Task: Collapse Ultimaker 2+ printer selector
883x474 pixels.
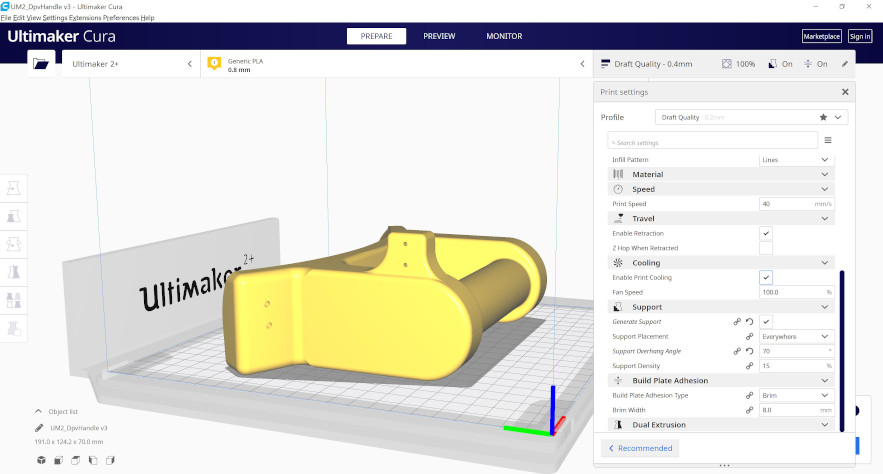Action: tap(190, 64)
